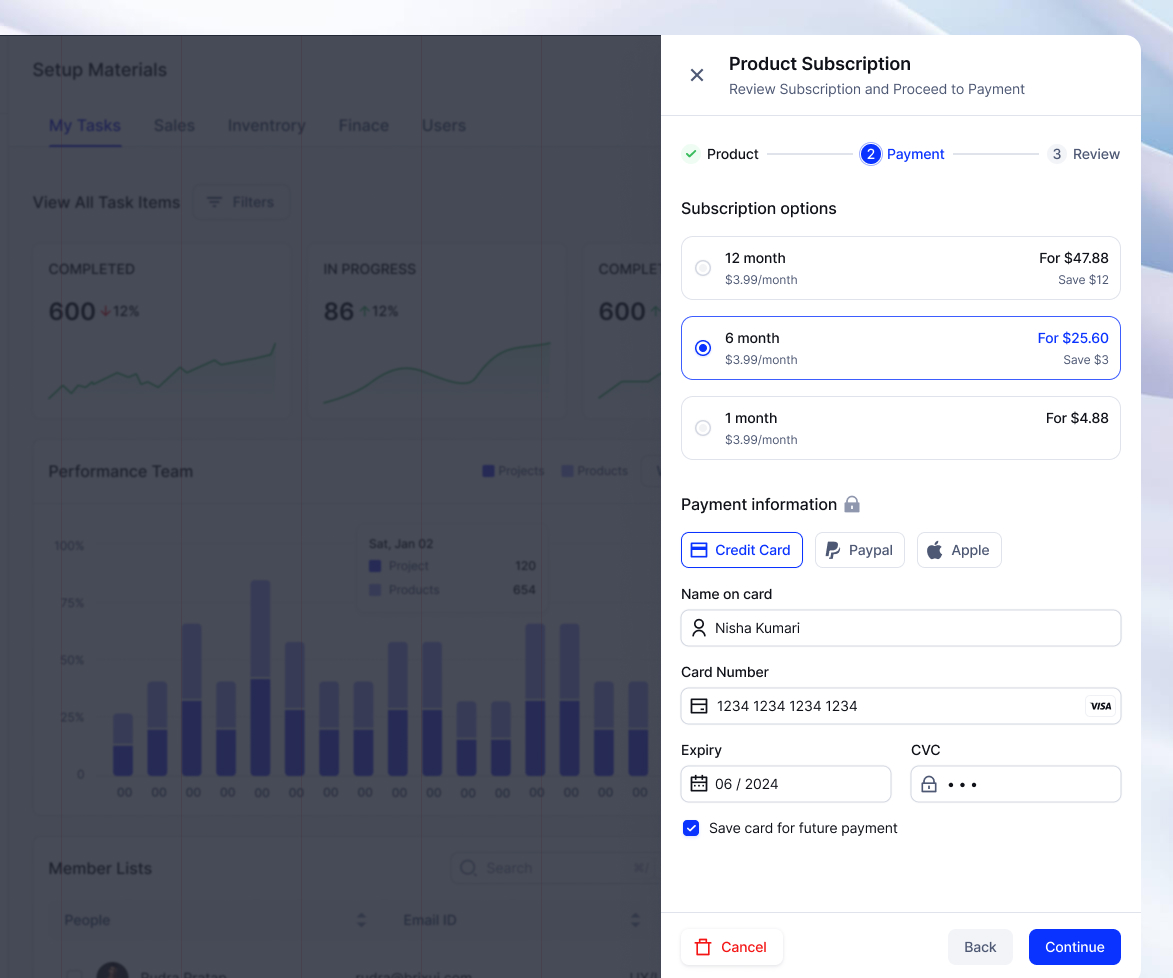
Task: Select the Apple Pay icon
Action: tap(933, 549)
